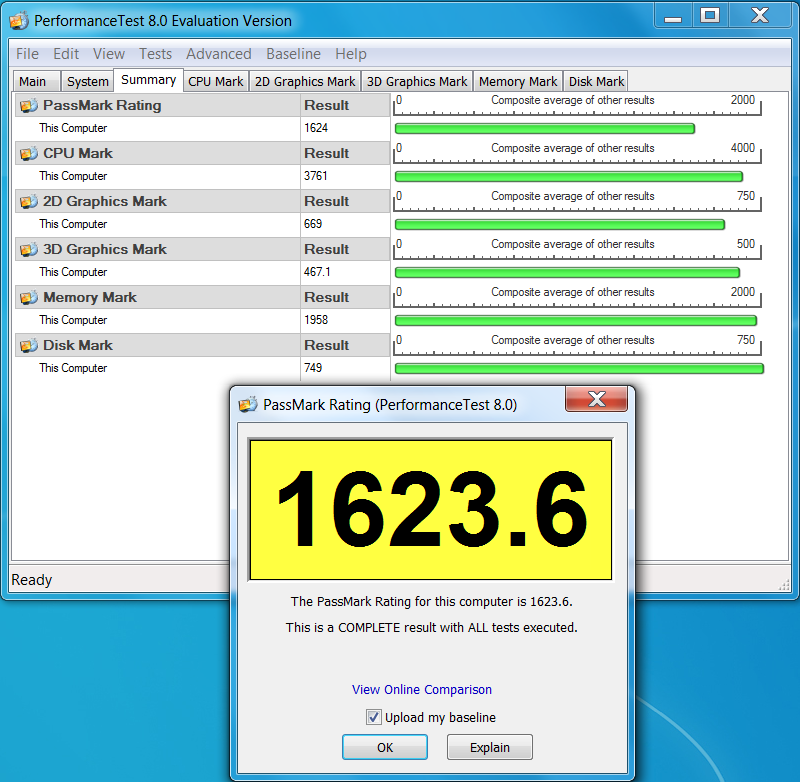
Task: Click This Computer under 3D Graphics Mark
Action: (73, 272)
